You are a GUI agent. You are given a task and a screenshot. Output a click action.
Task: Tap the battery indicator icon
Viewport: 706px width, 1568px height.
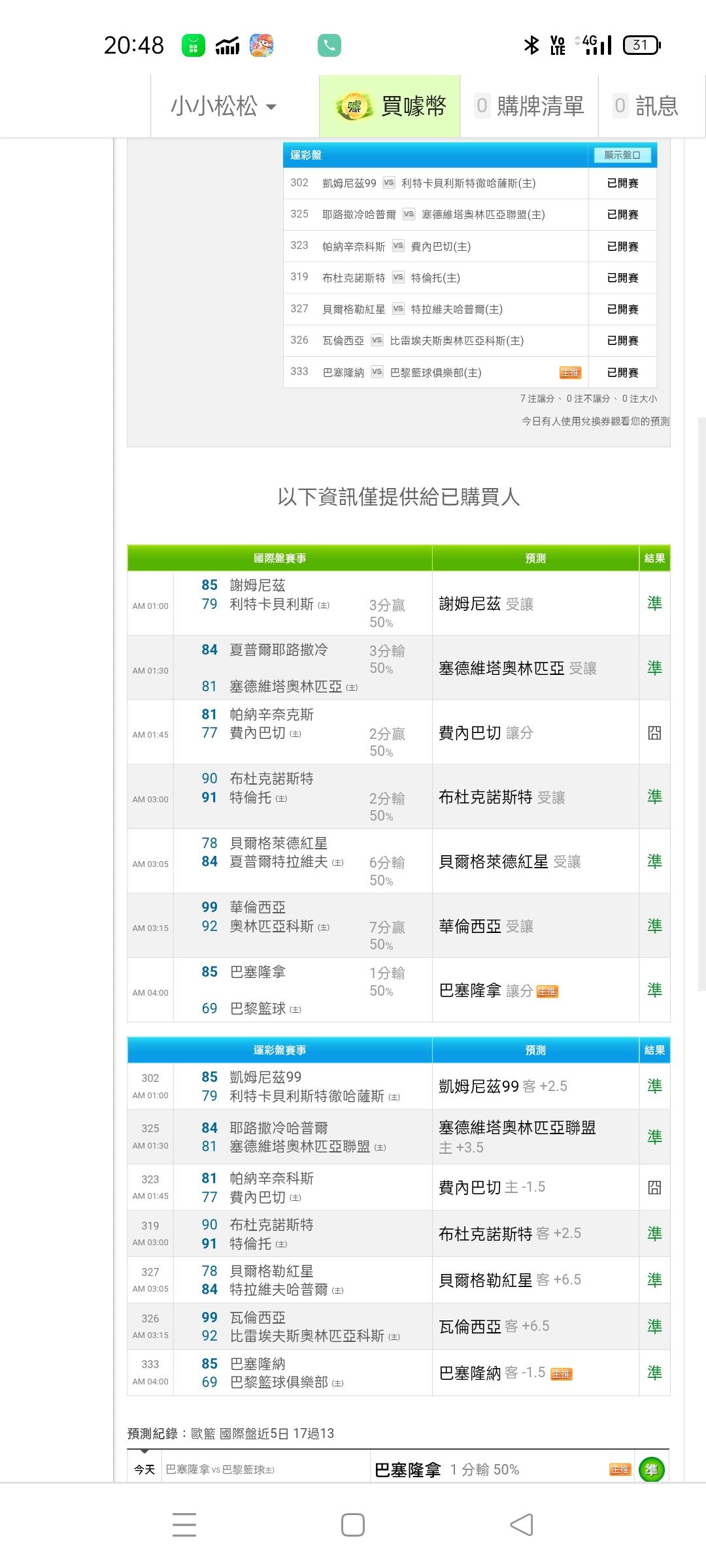click(x=642, y=45)
